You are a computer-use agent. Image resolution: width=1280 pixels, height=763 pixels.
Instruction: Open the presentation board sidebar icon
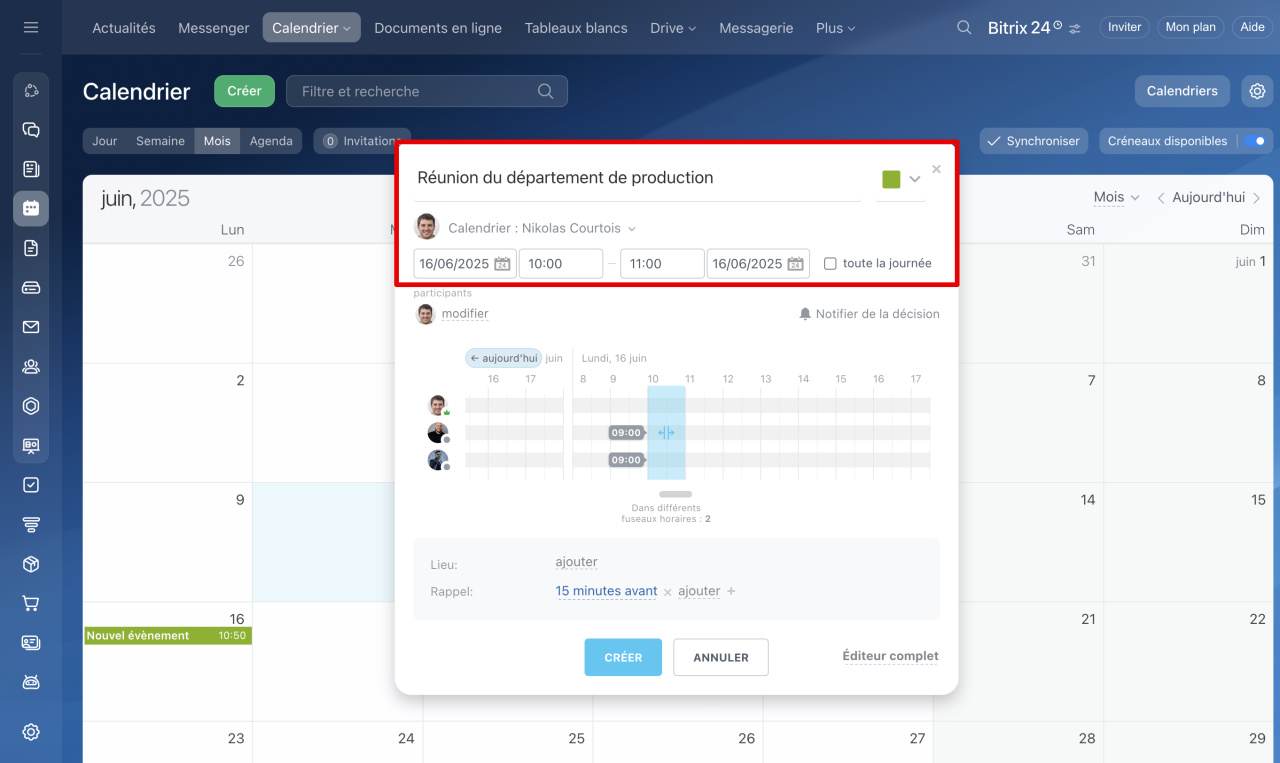[x=31, y=445]
